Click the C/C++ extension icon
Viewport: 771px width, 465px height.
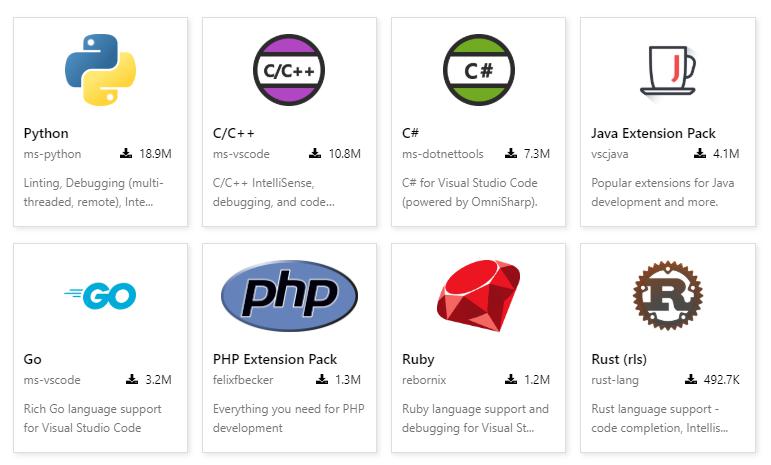point(289,70)
